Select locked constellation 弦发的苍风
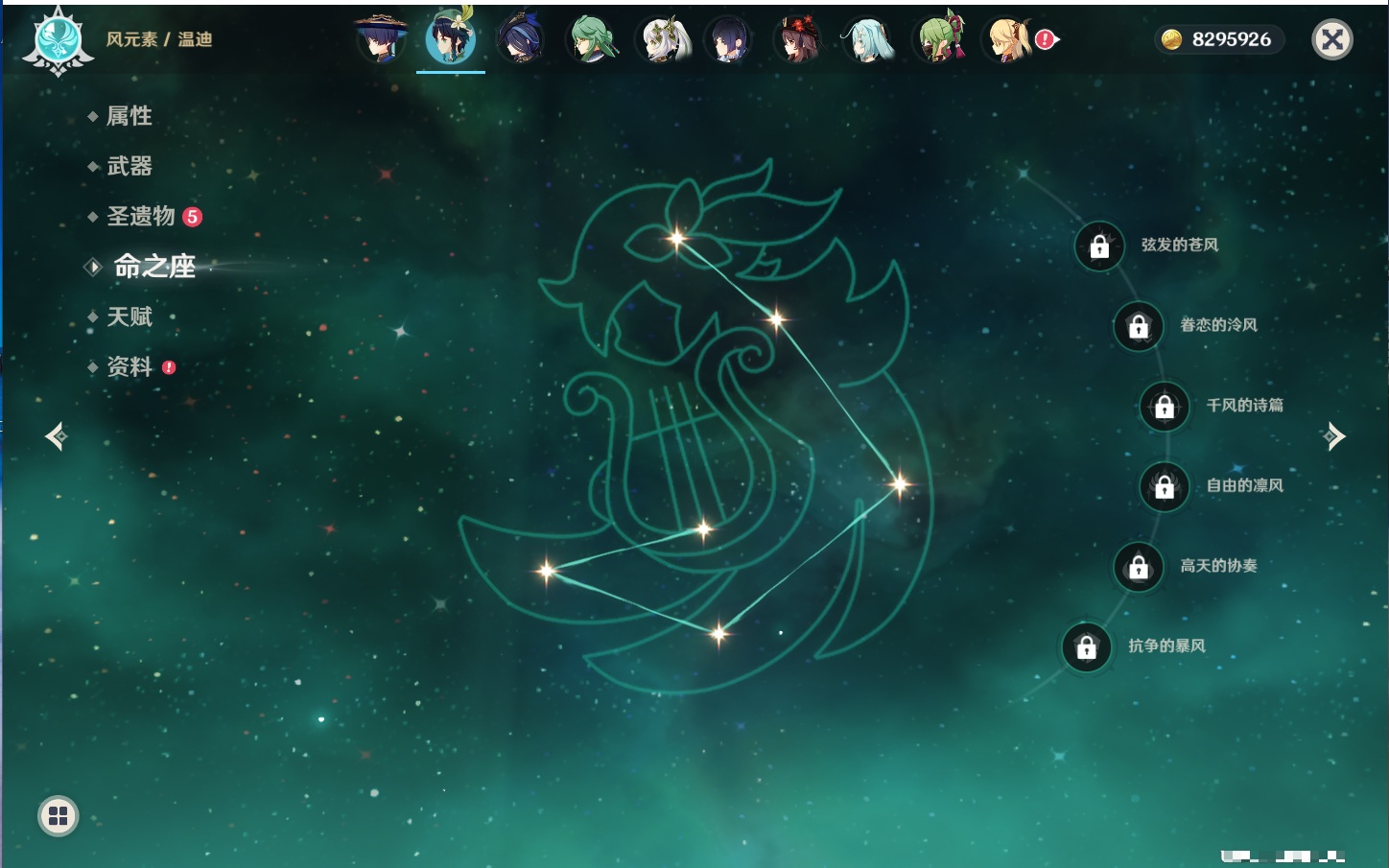Viewport: 1389px width, 868px height. (x=1099, y=246)
